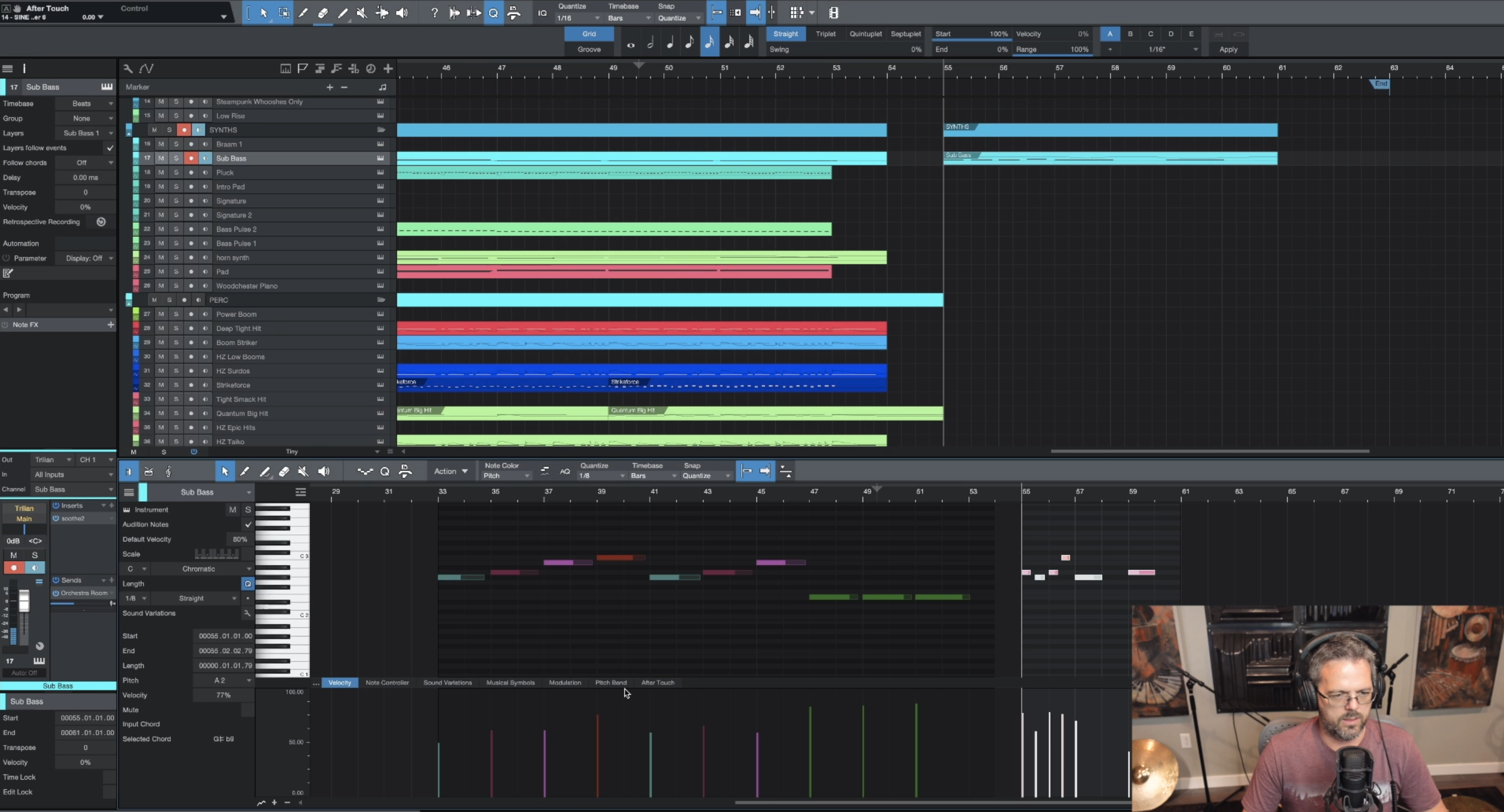Open the Follow chords Off dropdown
Screen dimensions: 1504x812
(x=86, y=163)
